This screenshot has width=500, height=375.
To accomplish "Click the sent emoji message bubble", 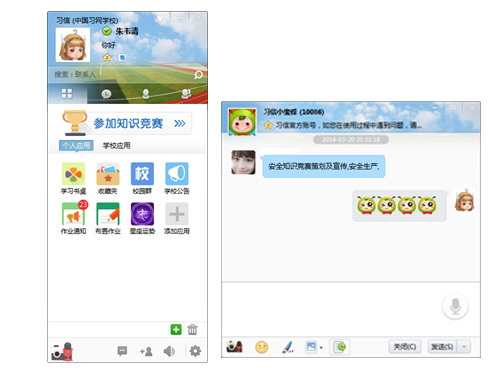I will [400, 206].
